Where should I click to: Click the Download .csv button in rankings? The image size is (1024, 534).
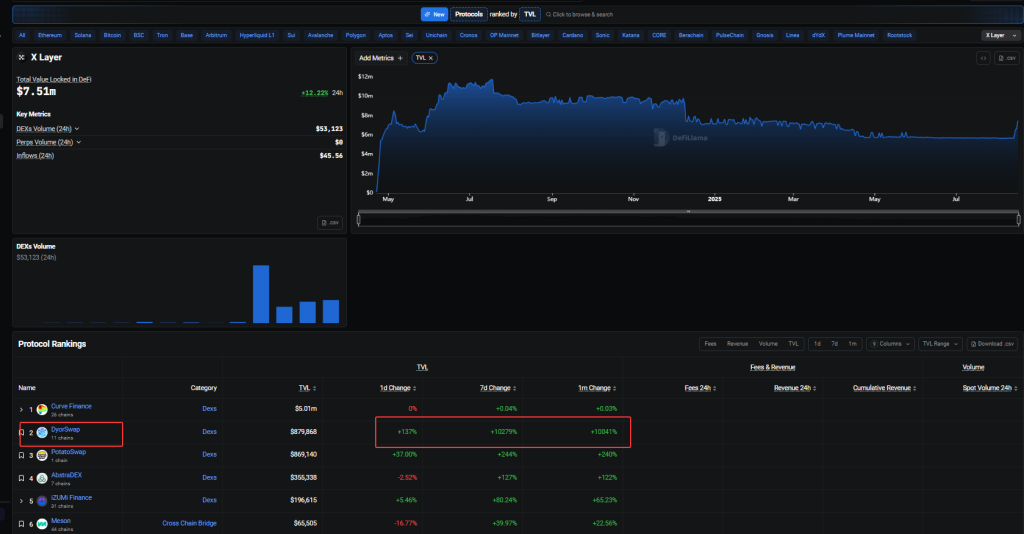click(x=993, y=344)
